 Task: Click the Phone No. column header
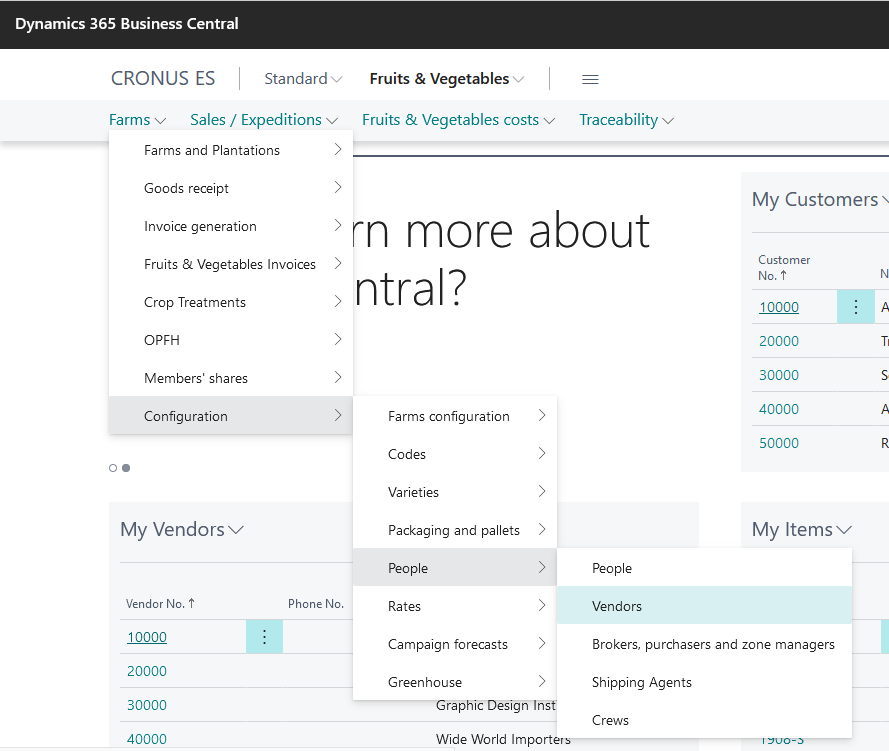coord(316,604)
